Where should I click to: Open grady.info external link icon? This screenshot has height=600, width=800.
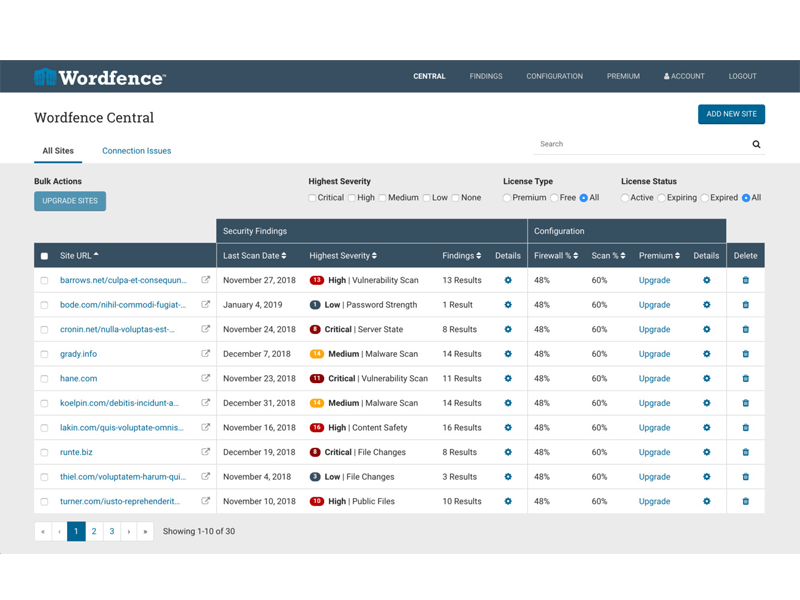pos(205,354)
